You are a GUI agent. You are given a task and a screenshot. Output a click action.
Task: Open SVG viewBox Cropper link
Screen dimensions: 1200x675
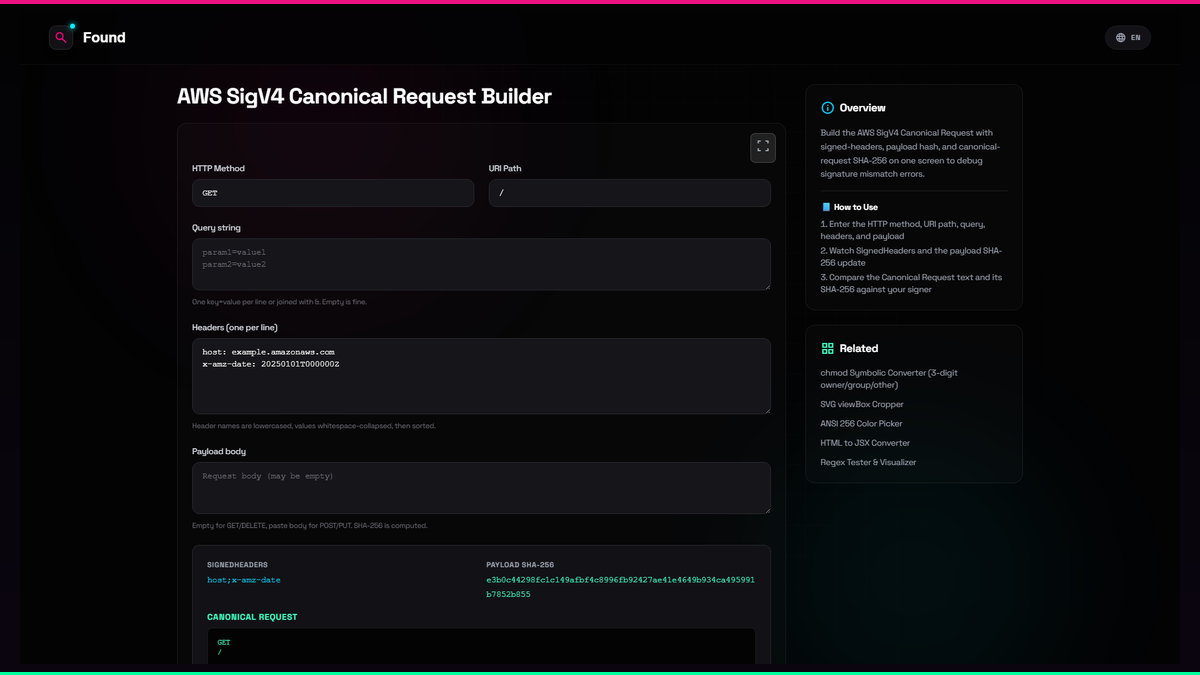coord(862,404)
